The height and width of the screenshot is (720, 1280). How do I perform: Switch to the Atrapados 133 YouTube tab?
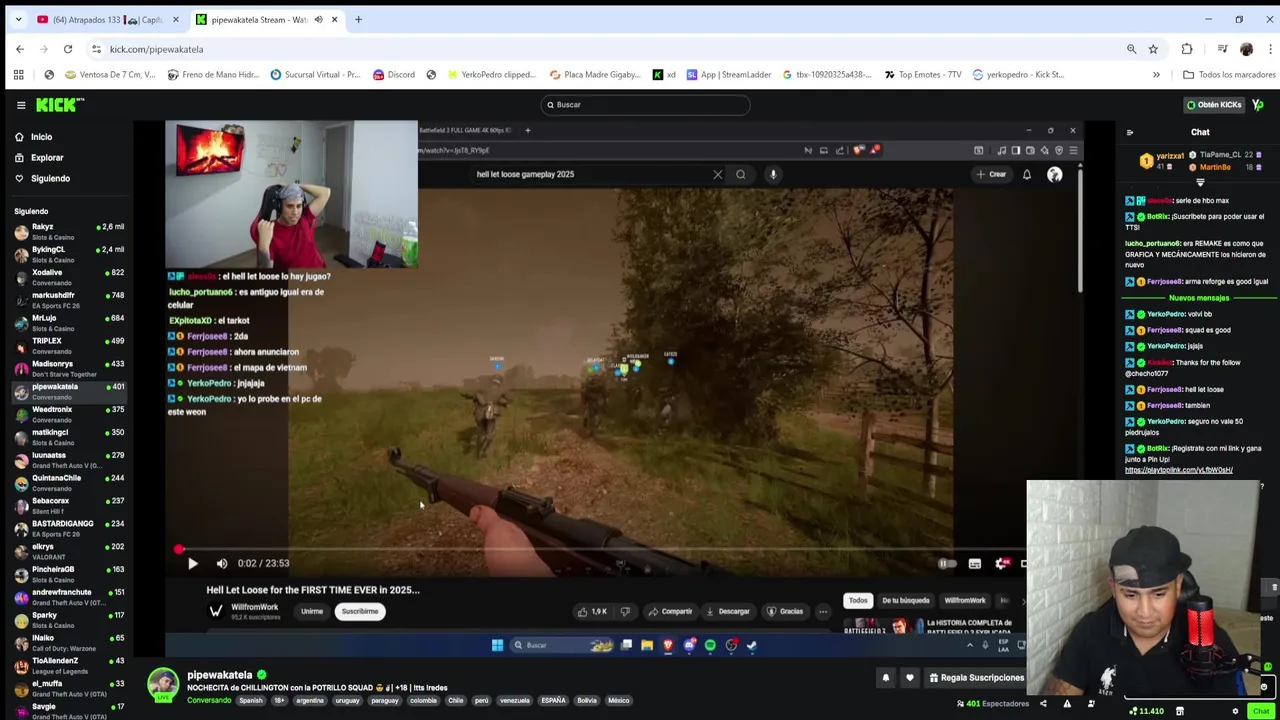(x=108, y=20)
